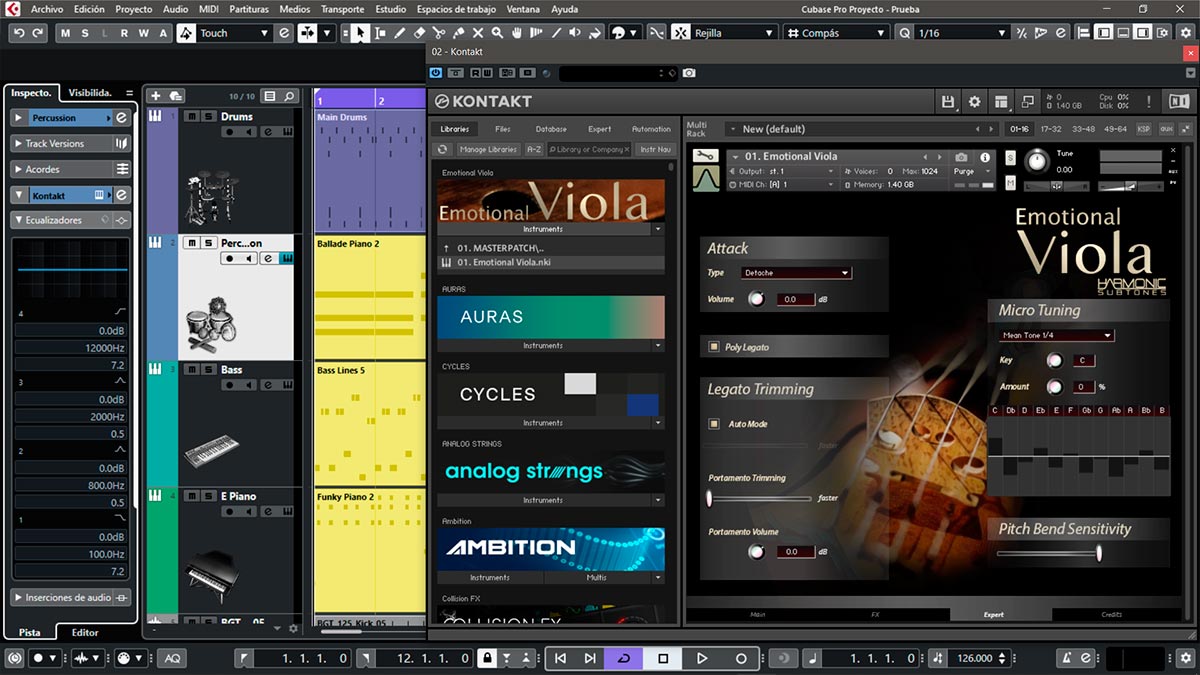Open Kontakt workspace layout icon
This screenshot has height=675, width=1200.
click(1001, 101)
